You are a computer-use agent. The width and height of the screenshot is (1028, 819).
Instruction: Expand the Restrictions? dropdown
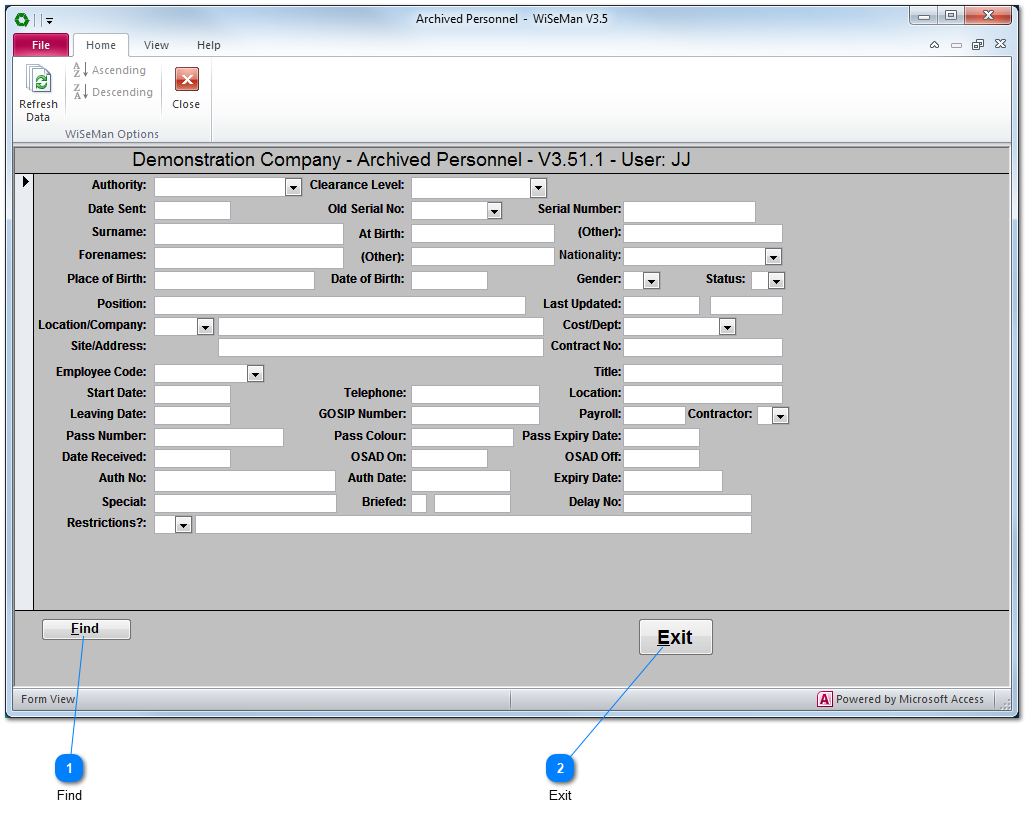pyautogui.click(x=183, y=525)
